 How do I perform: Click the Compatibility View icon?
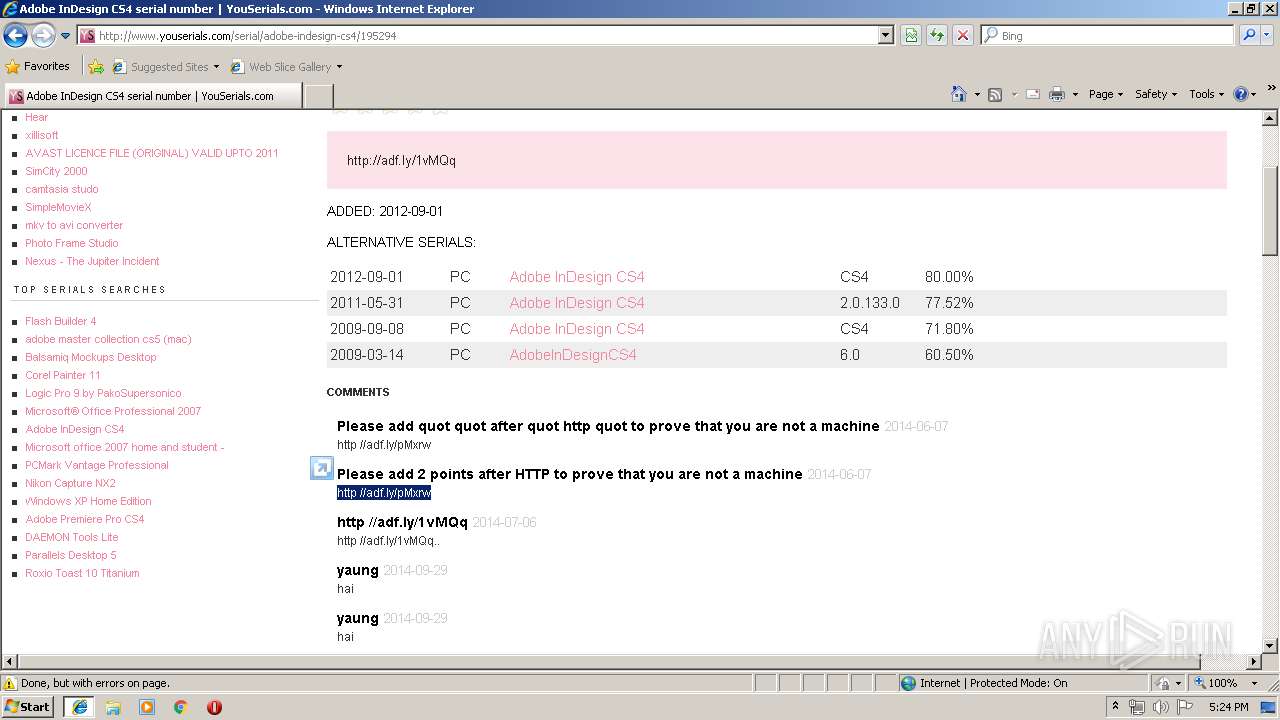[x=911, y=35]
